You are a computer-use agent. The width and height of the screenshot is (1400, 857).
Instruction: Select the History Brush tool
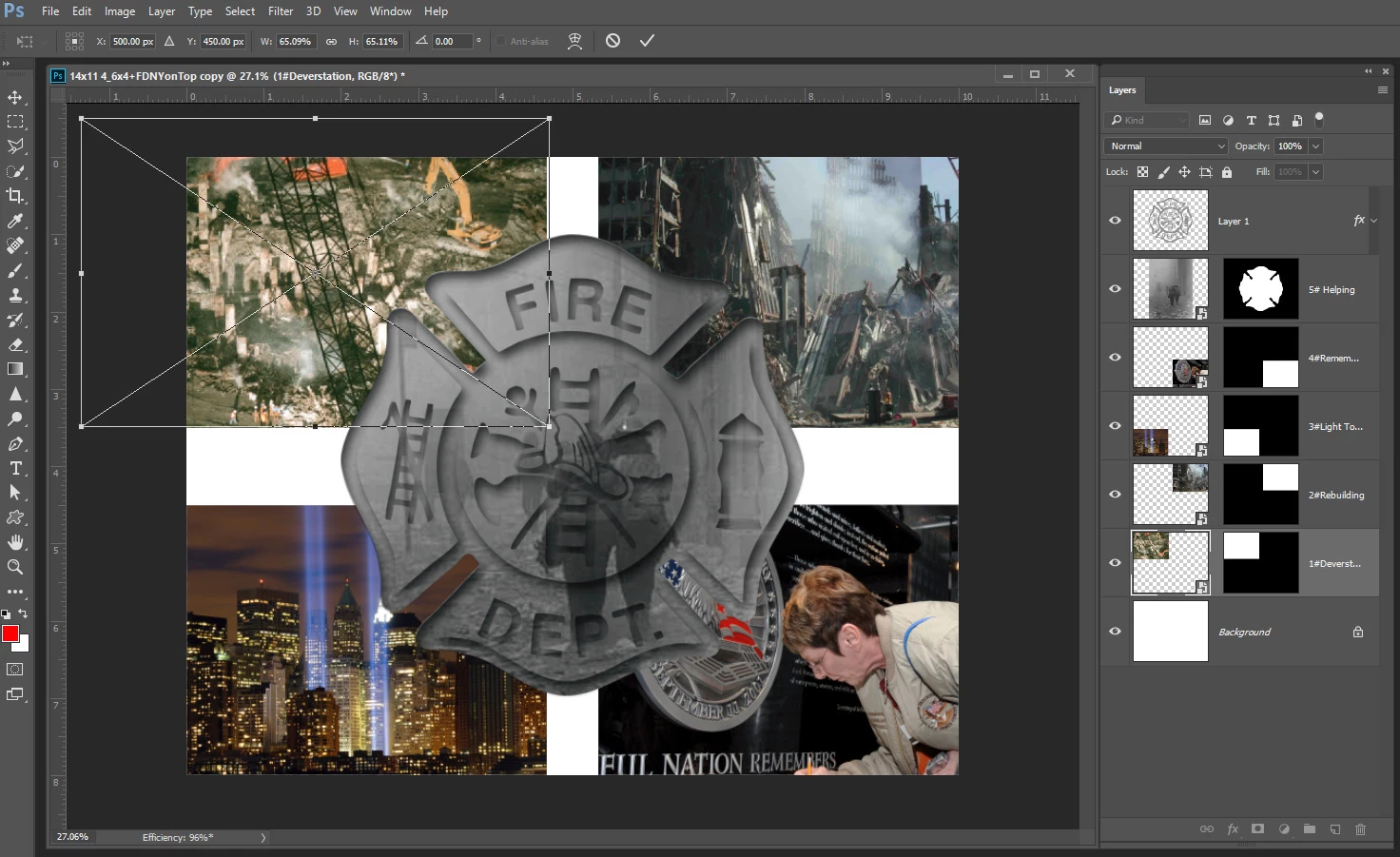tap(15, 320)
